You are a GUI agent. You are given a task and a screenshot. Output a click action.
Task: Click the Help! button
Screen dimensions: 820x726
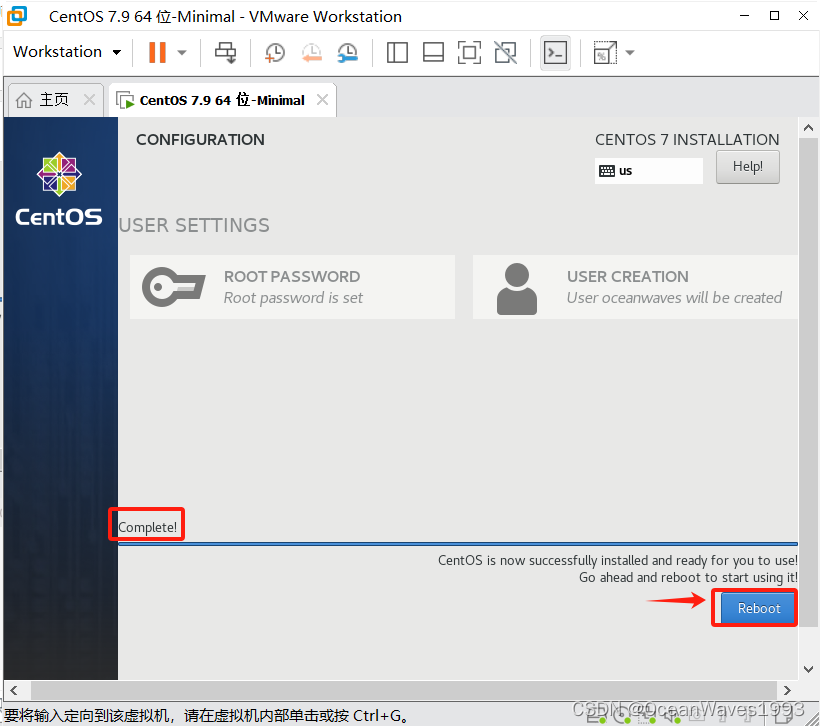(x=748, y=167)
